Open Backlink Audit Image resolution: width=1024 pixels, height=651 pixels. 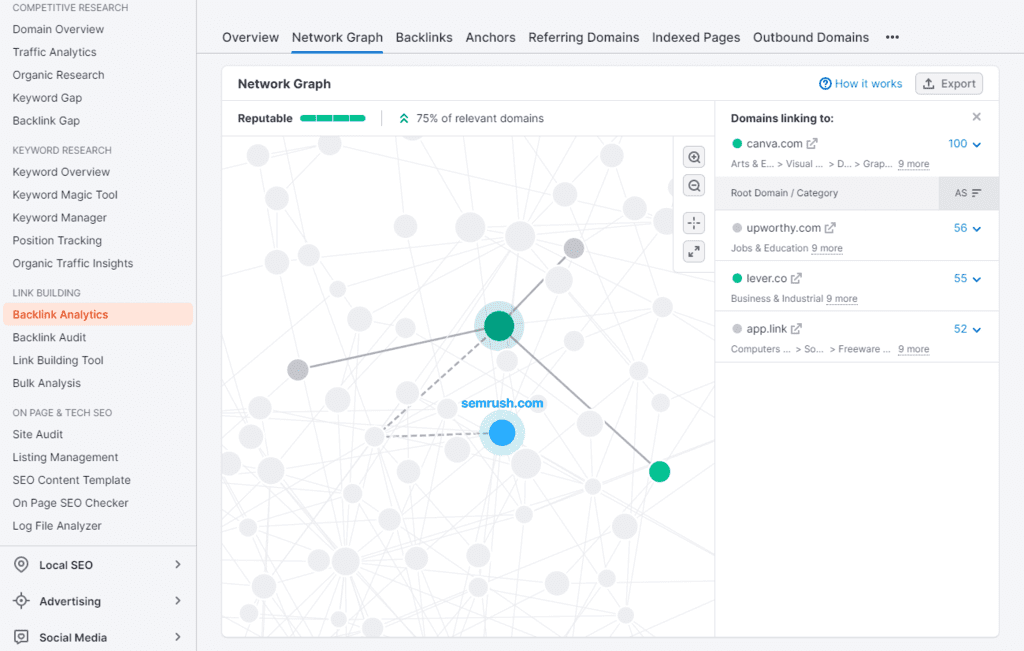tap(49, 338)
